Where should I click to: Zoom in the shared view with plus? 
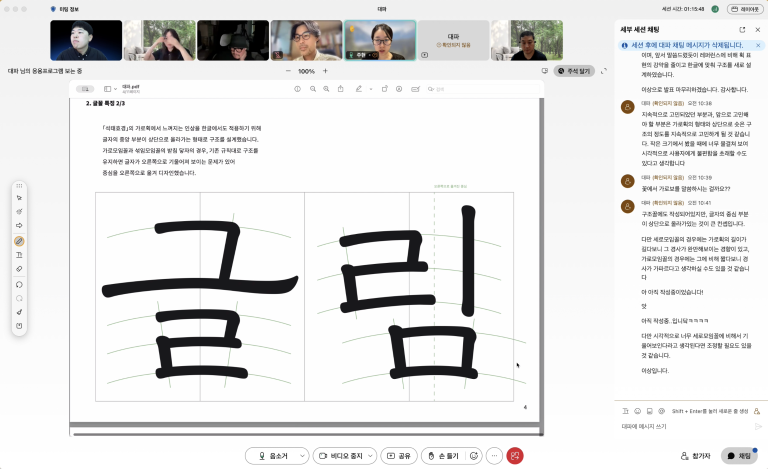click(325, 71)
